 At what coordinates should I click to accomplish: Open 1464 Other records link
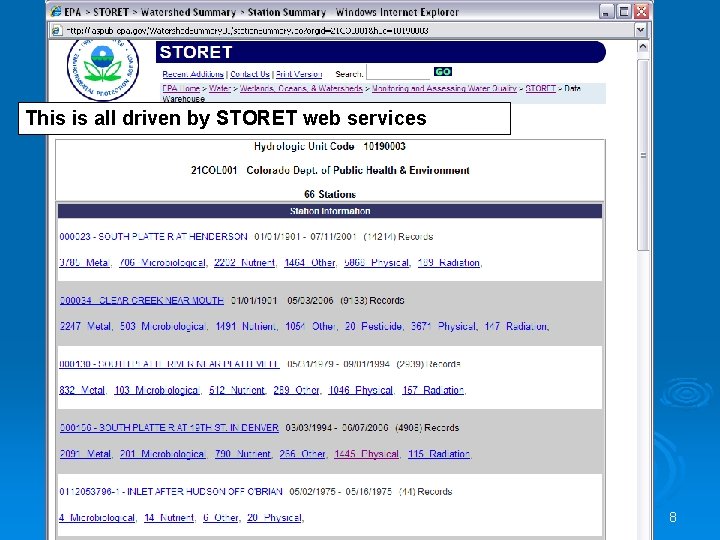(309, 263)
